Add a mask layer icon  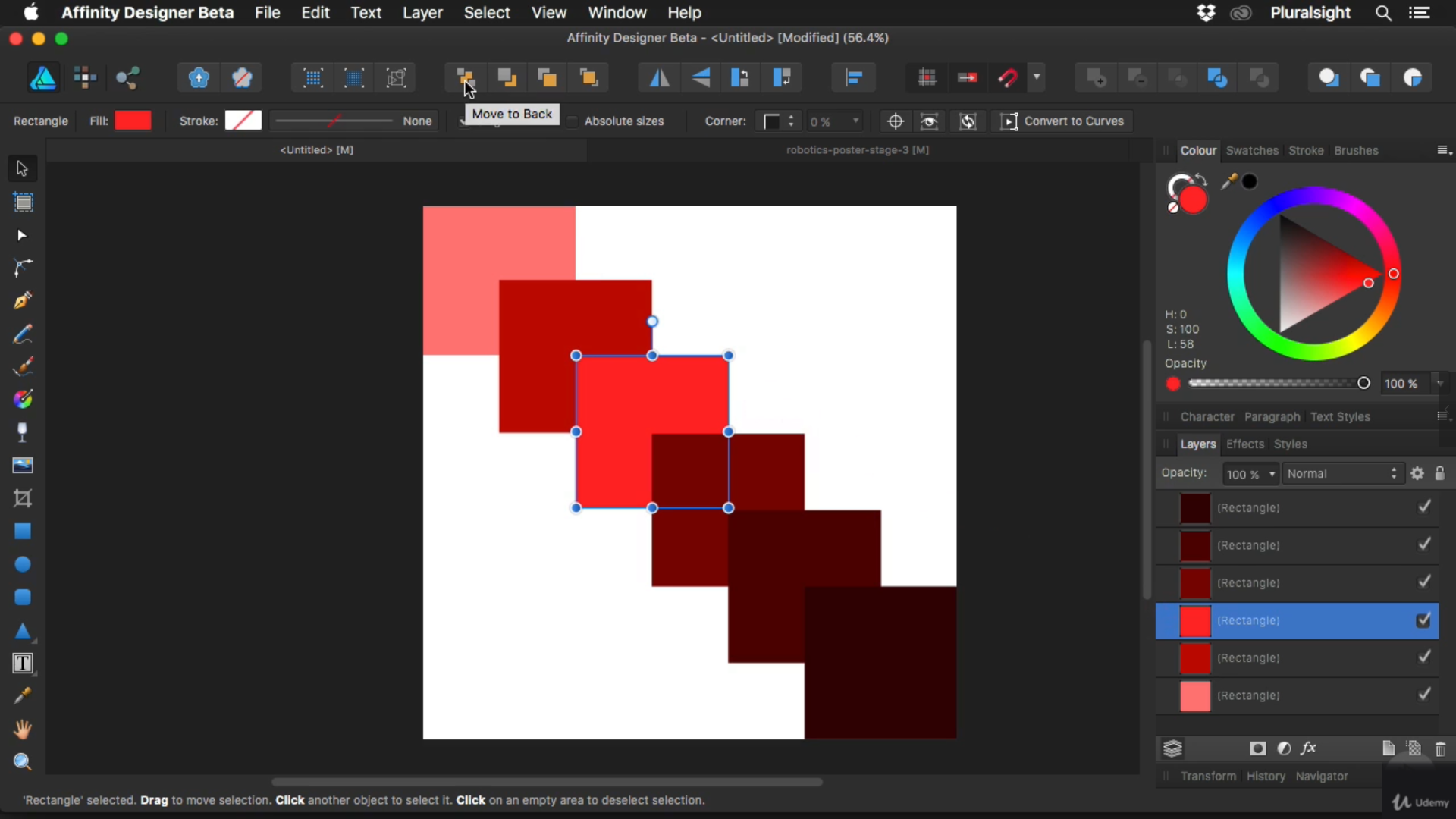1258,749
